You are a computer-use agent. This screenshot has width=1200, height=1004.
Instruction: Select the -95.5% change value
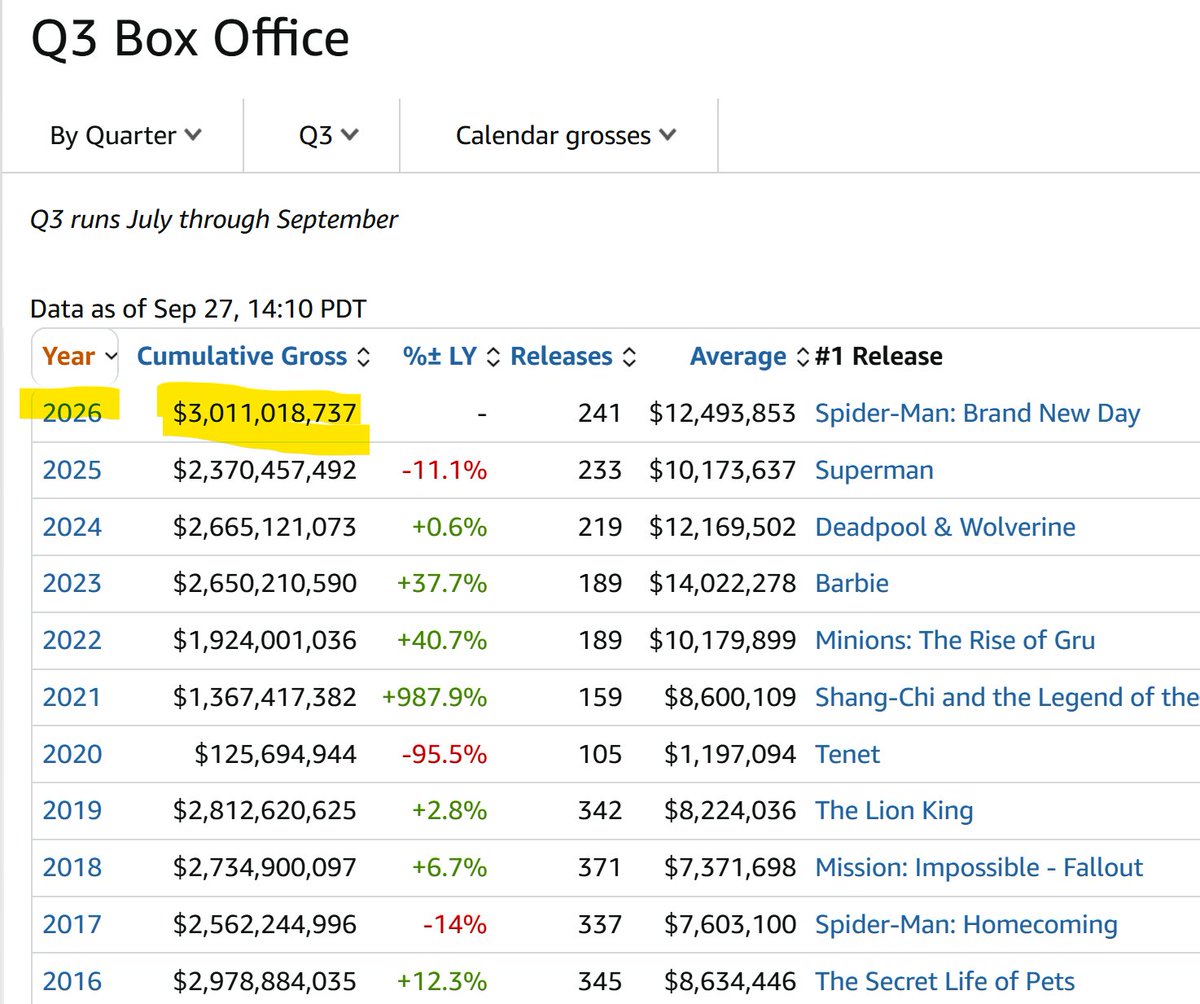[444, 754]
